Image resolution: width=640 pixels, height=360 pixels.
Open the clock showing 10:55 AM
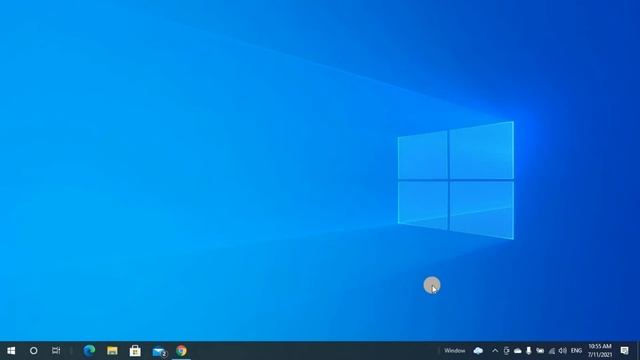(600, 351)
